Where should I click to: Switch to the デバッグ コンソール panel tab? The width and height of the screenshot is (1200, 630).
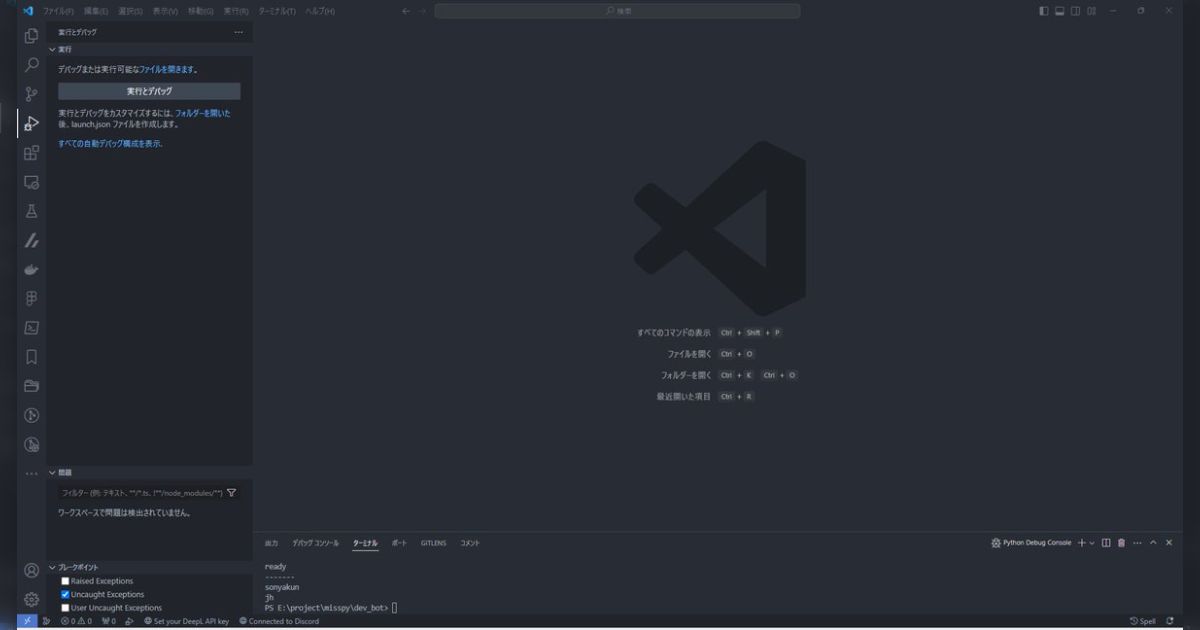tap(315, 543)
